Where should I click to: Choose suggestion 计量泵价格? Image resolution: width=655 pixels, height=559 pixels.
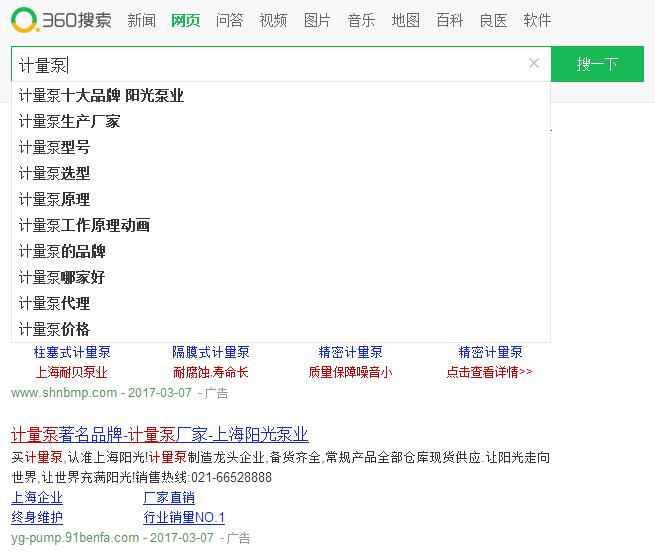(x=281, y=329)
